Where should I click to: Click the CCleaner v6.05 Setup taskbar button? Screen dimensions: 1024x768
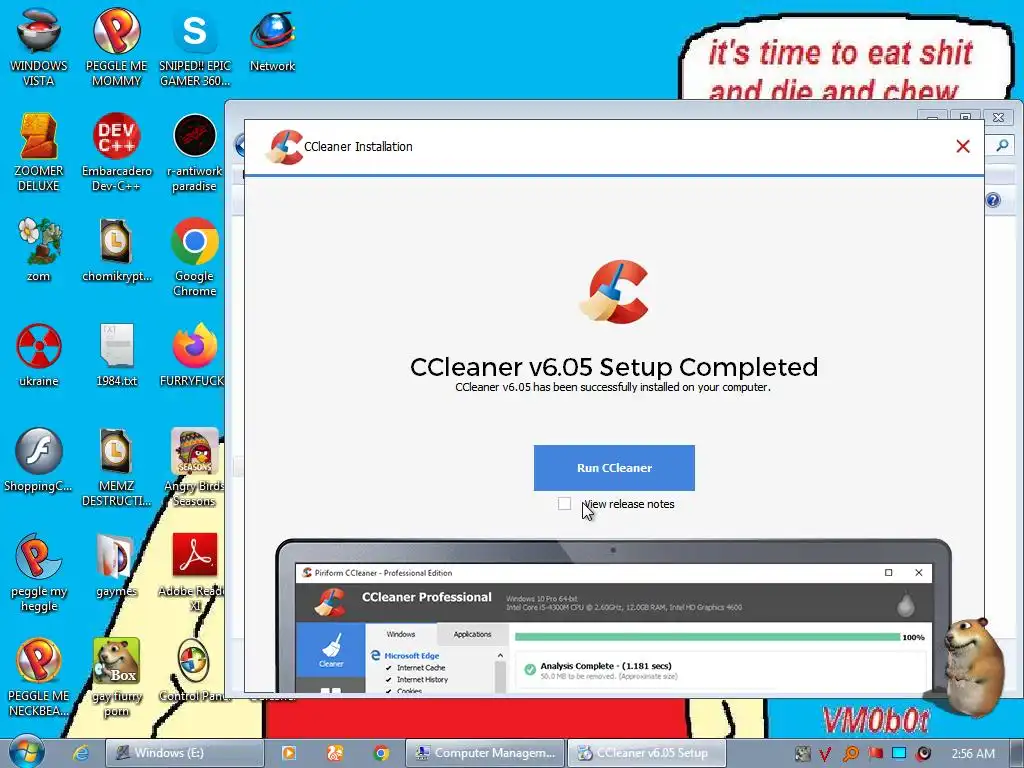[647, 753]
